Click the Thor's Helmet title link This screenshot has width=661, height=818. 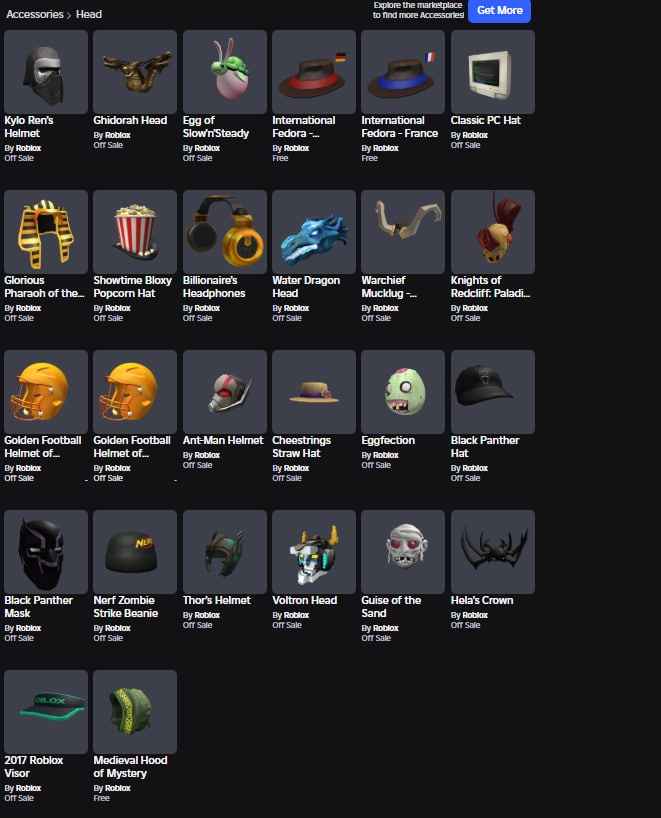(217, 600)
